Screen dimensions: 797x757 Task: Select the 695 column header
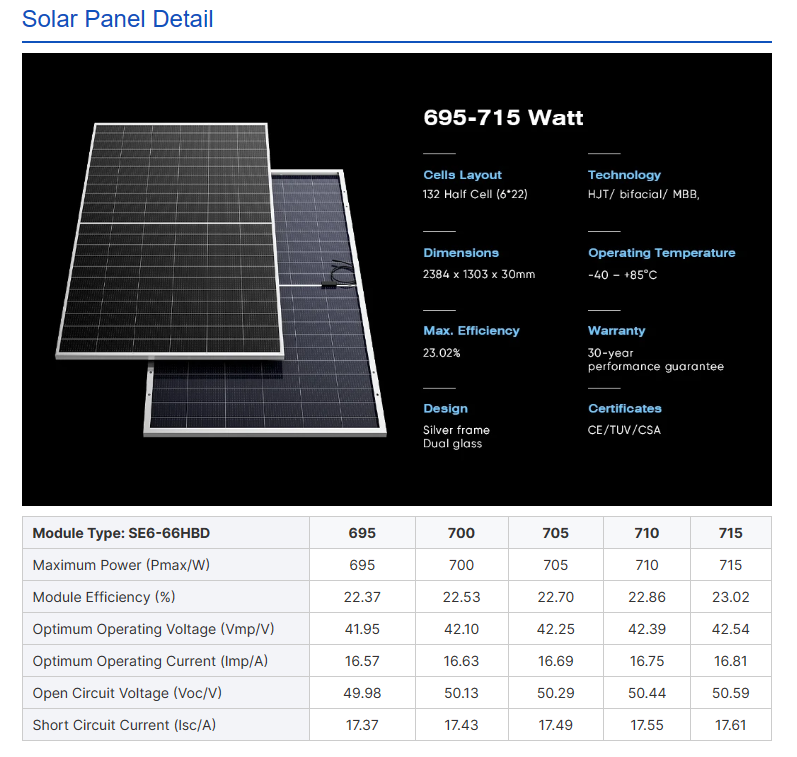click(x=362, y=533)
